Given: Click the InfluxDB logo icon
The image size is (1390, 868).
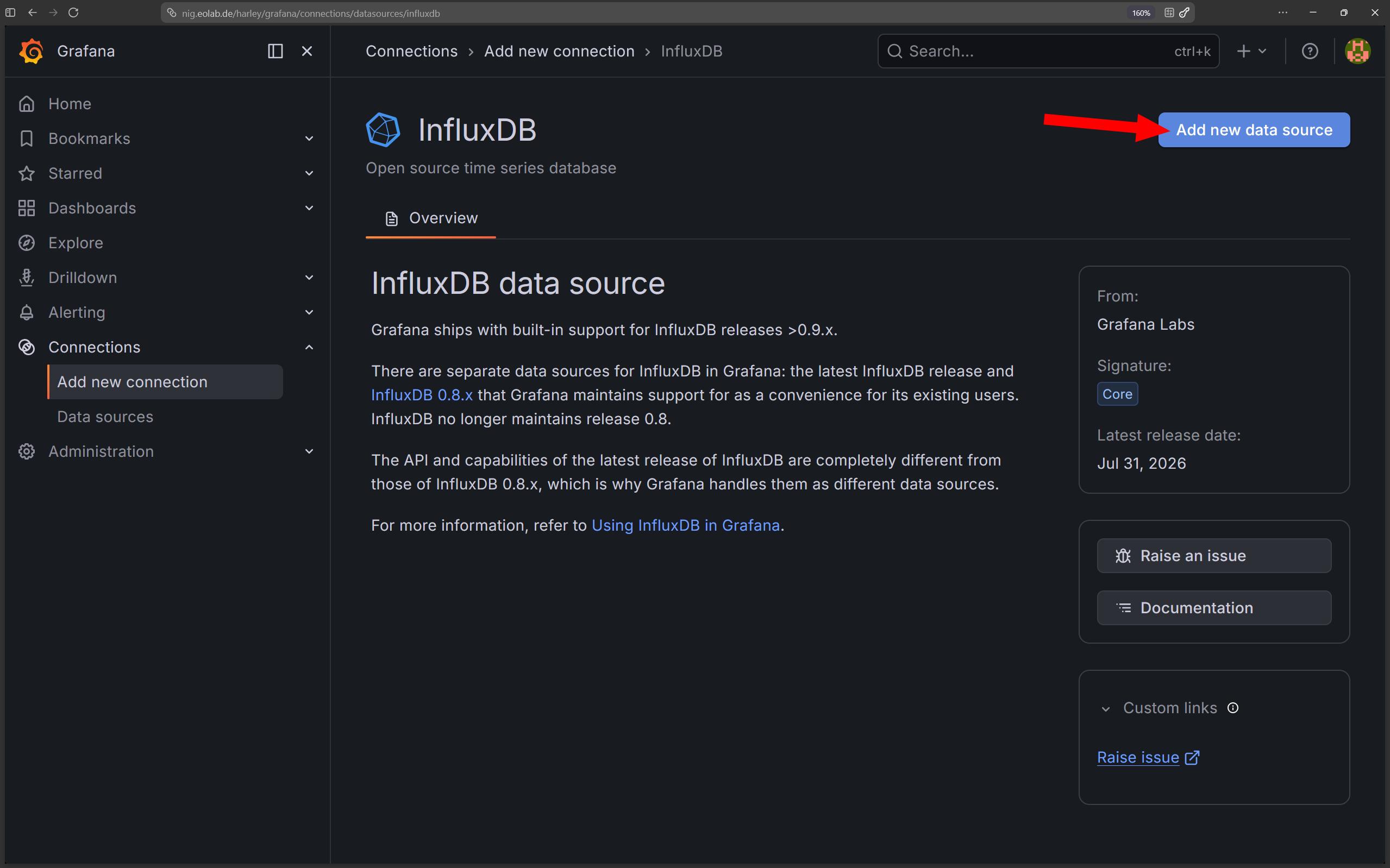Looking at the screenshot, I should click(383, 130).
